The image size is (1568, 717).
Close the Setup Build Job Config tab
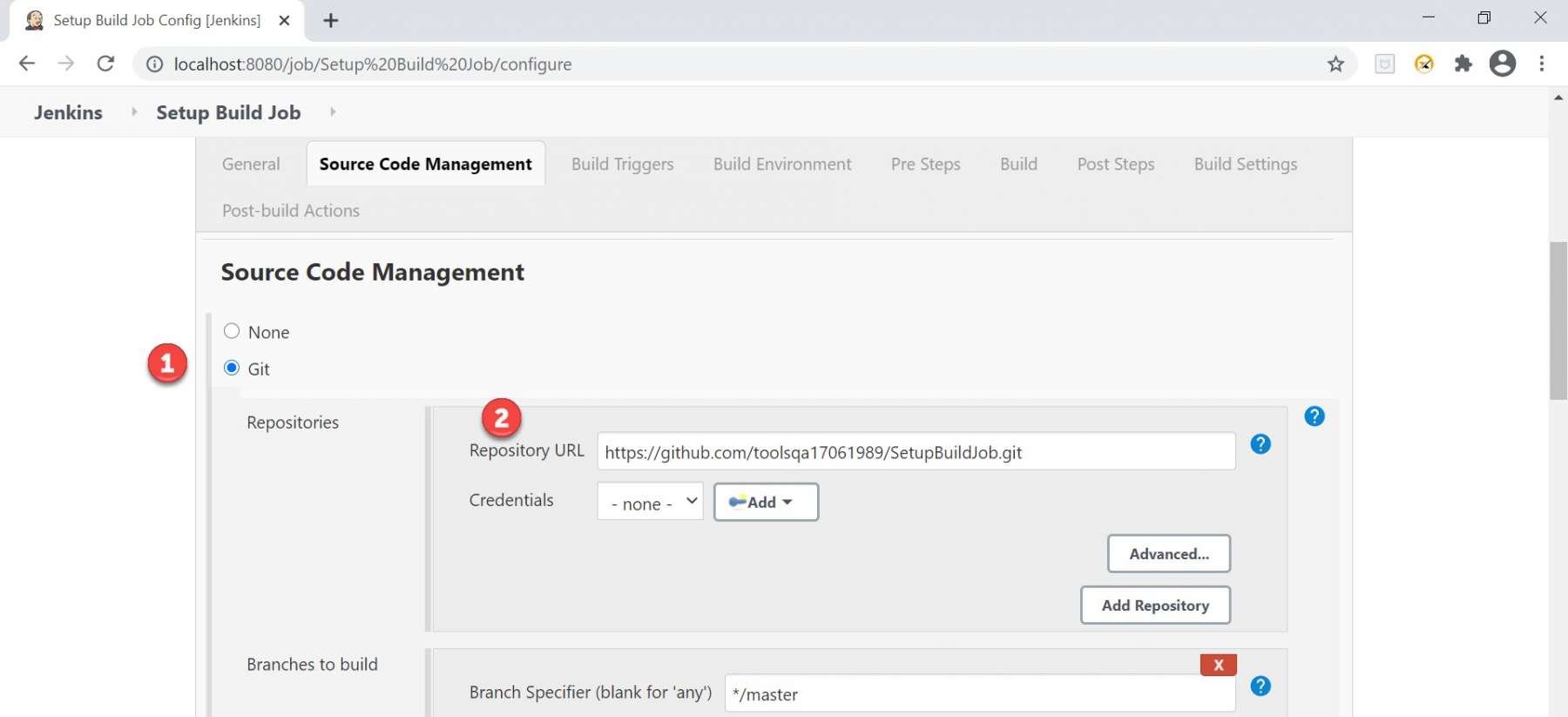[284, 20]
